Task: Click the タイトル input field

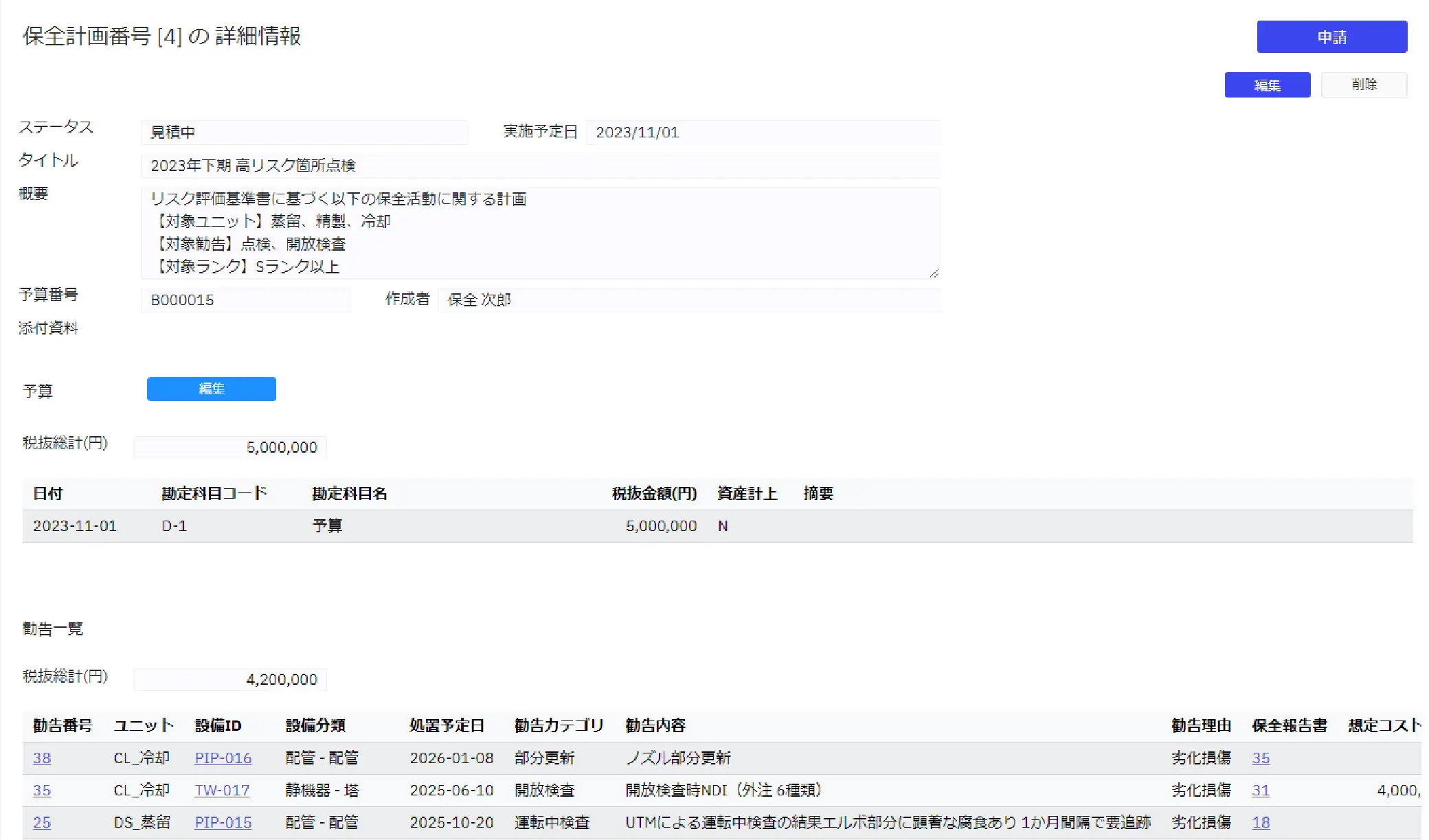Action: point(540,166)
